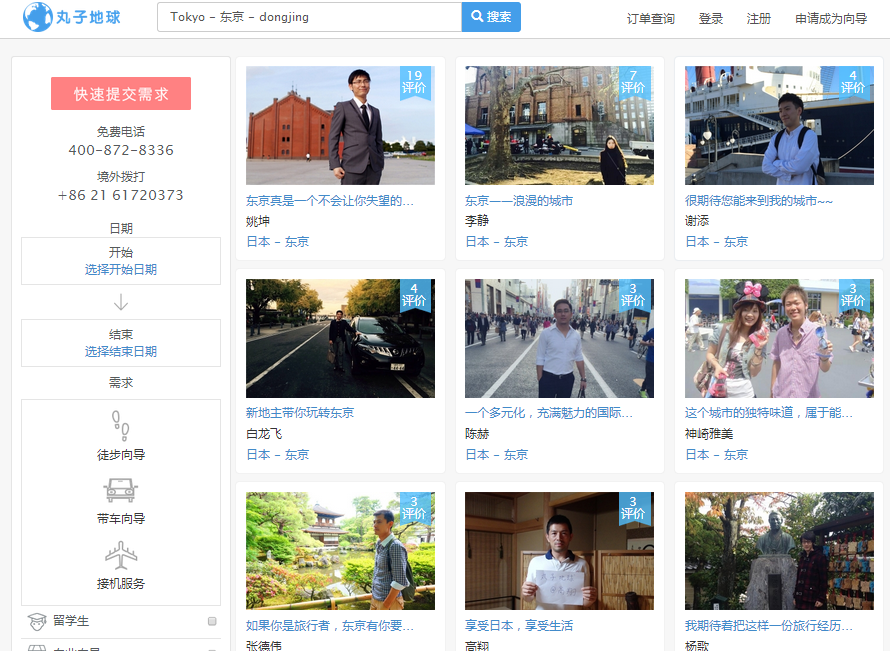Open guide title 享受日本，享受生活
Viewport: 890px width, 651px height.
click(519, 625)
